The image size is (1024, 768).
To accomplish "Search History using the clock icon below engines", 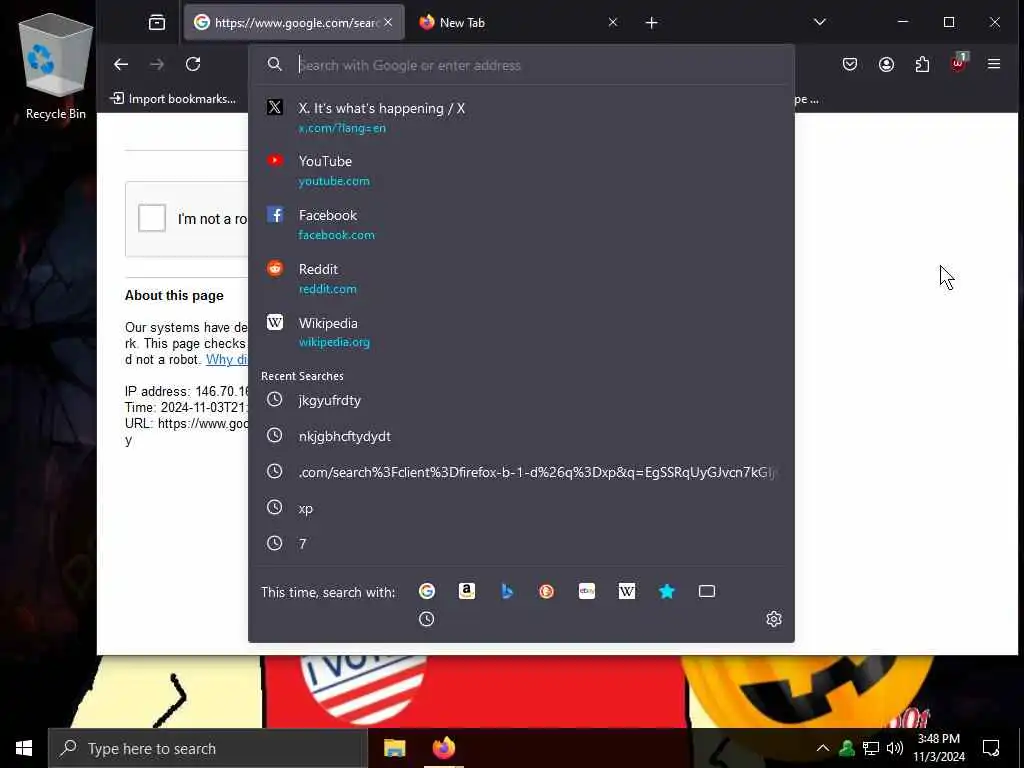I will [426, 619].
